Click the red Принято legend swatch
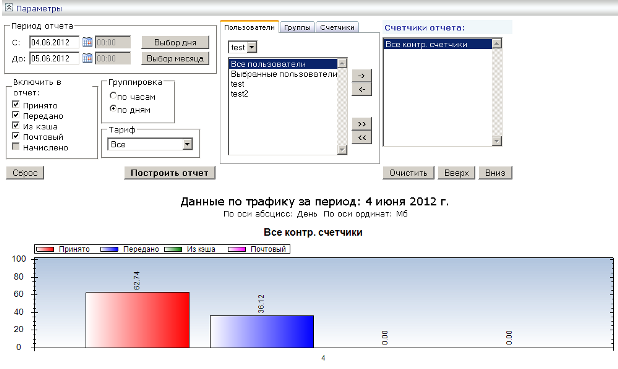Viewport: 618px width, 369px height. [x=45, y=249]
